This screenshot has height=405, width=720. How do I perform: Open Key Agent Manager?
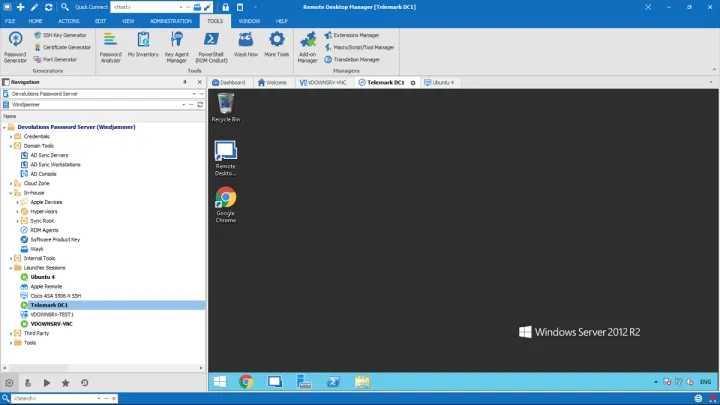(176, 45)
